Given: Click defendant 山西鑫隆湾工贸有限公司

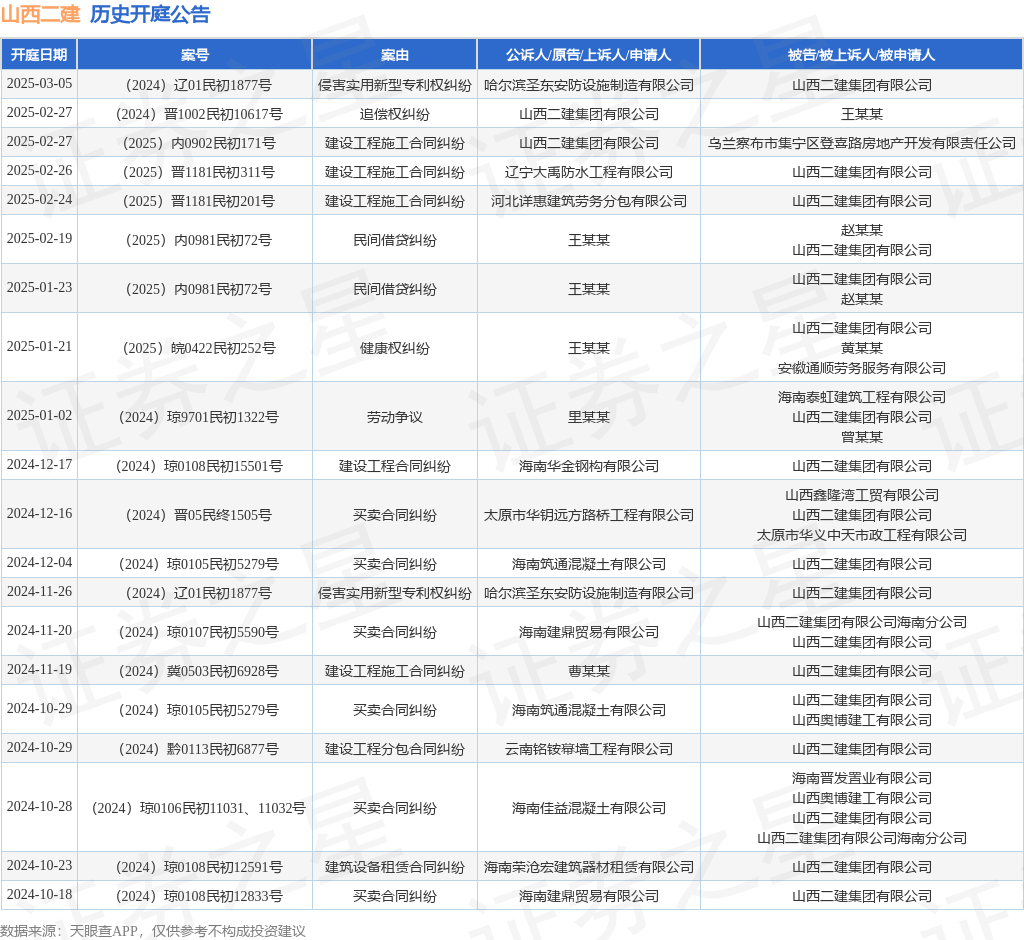Looking at the screenshot, I should pos(861,495).
